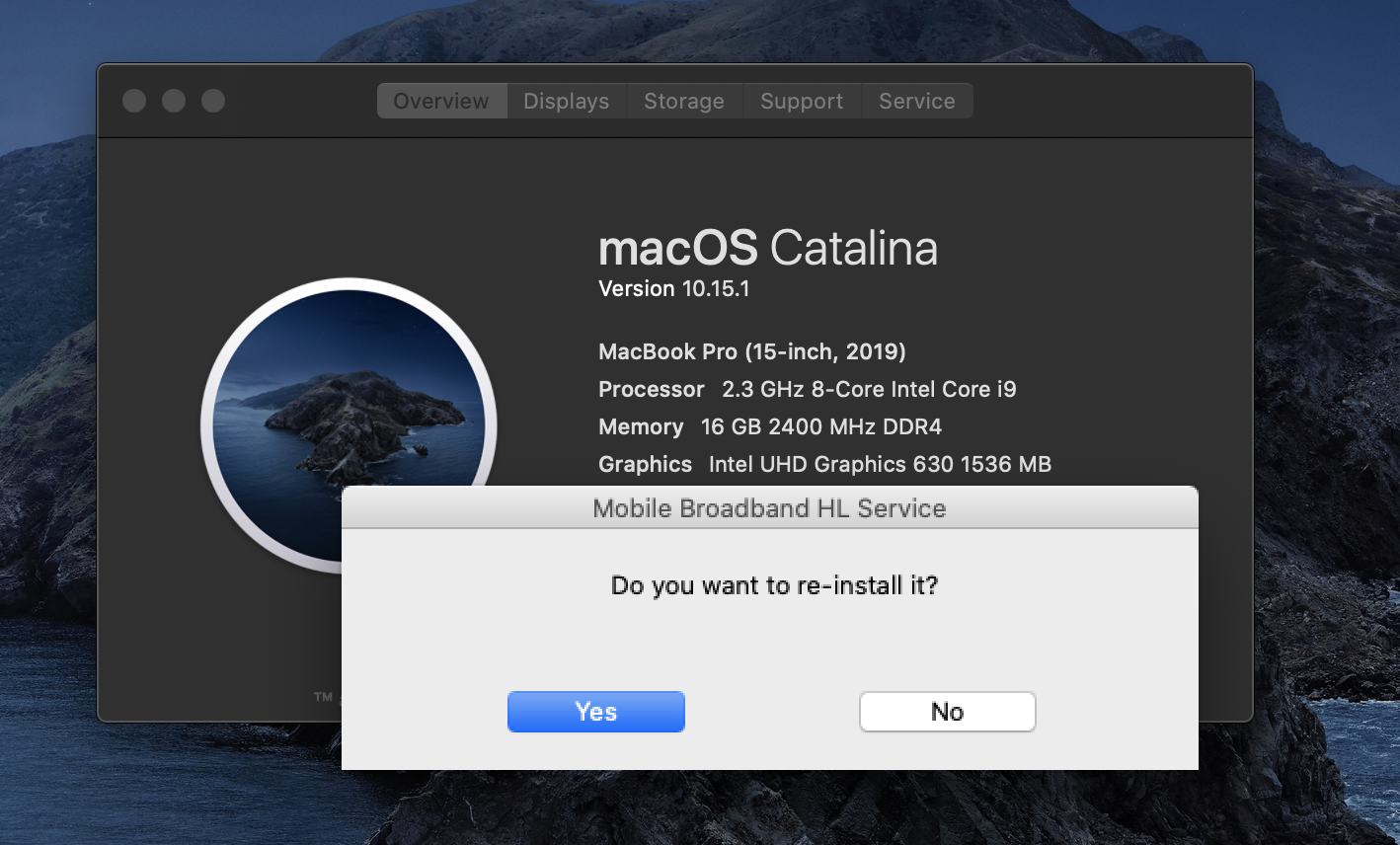Confirm re-install by clicking Yes
The image size is (1400, 845).
(x=596, y=712)
